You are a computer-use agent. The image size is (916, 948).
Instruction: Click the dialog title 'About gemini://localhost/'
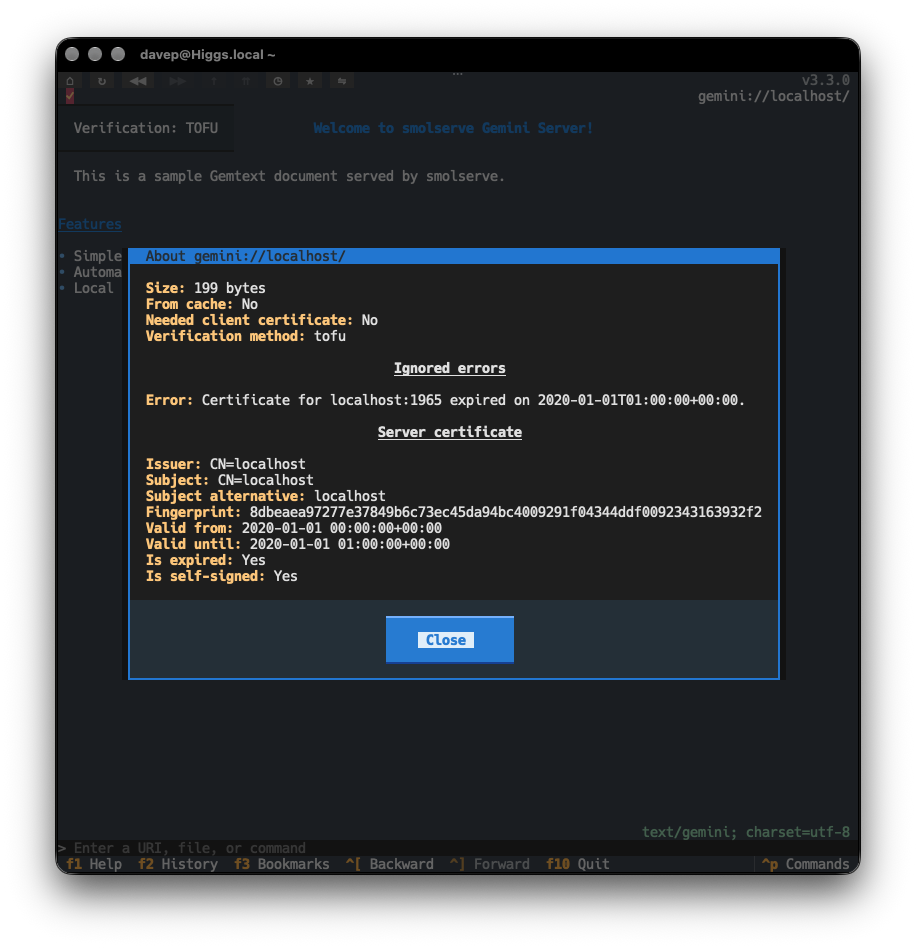[x=245, y=256]
